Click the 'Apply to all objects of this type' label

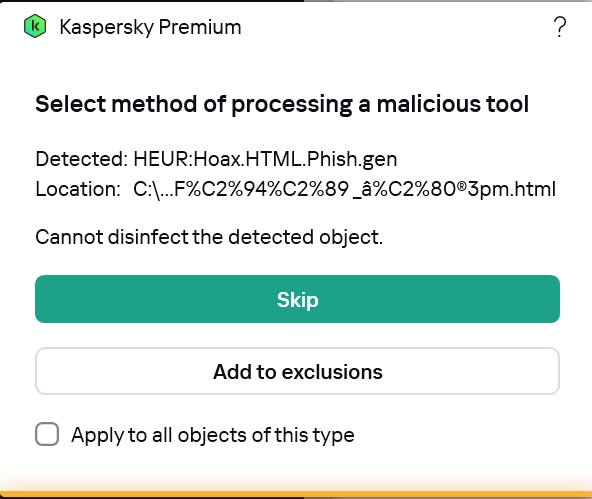(x=213, y=435)
